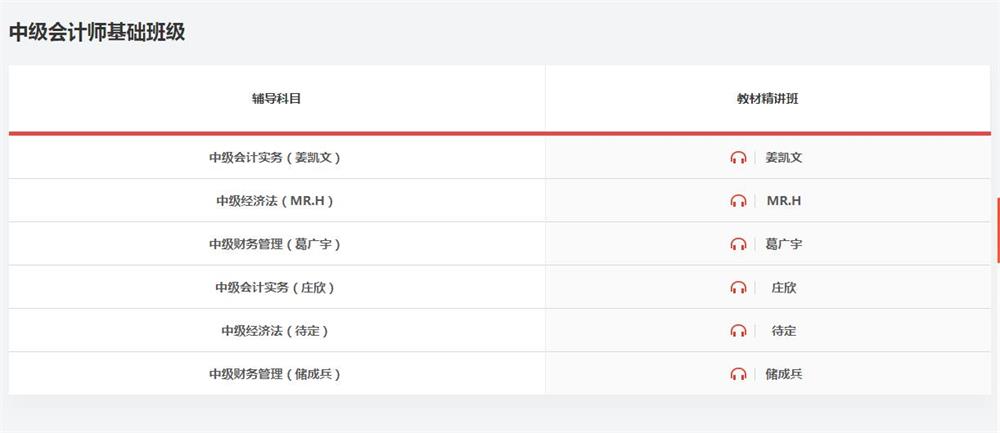
Task: Click headphone icon next to 葛广宇
Action: 738,244
